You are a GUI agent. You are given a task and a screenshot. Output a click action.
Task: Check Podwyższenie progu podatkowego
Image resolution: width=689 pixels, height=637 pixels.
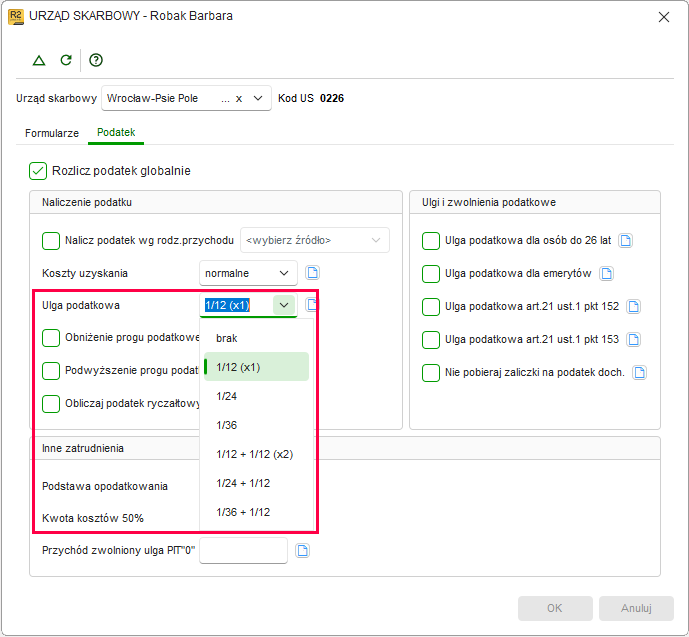(51, 371)
